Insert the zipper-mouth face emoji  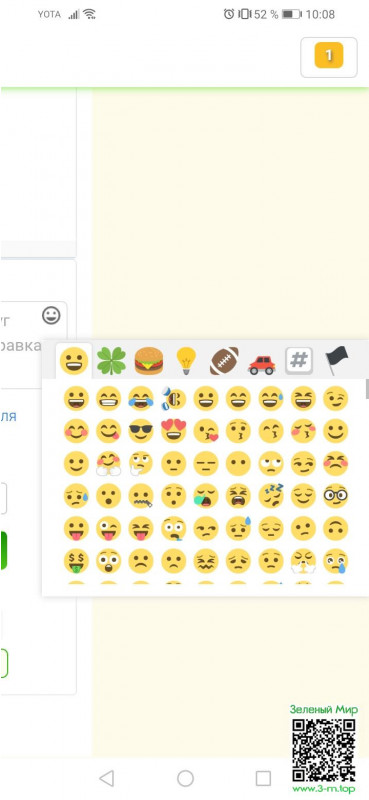click(141, 496)
